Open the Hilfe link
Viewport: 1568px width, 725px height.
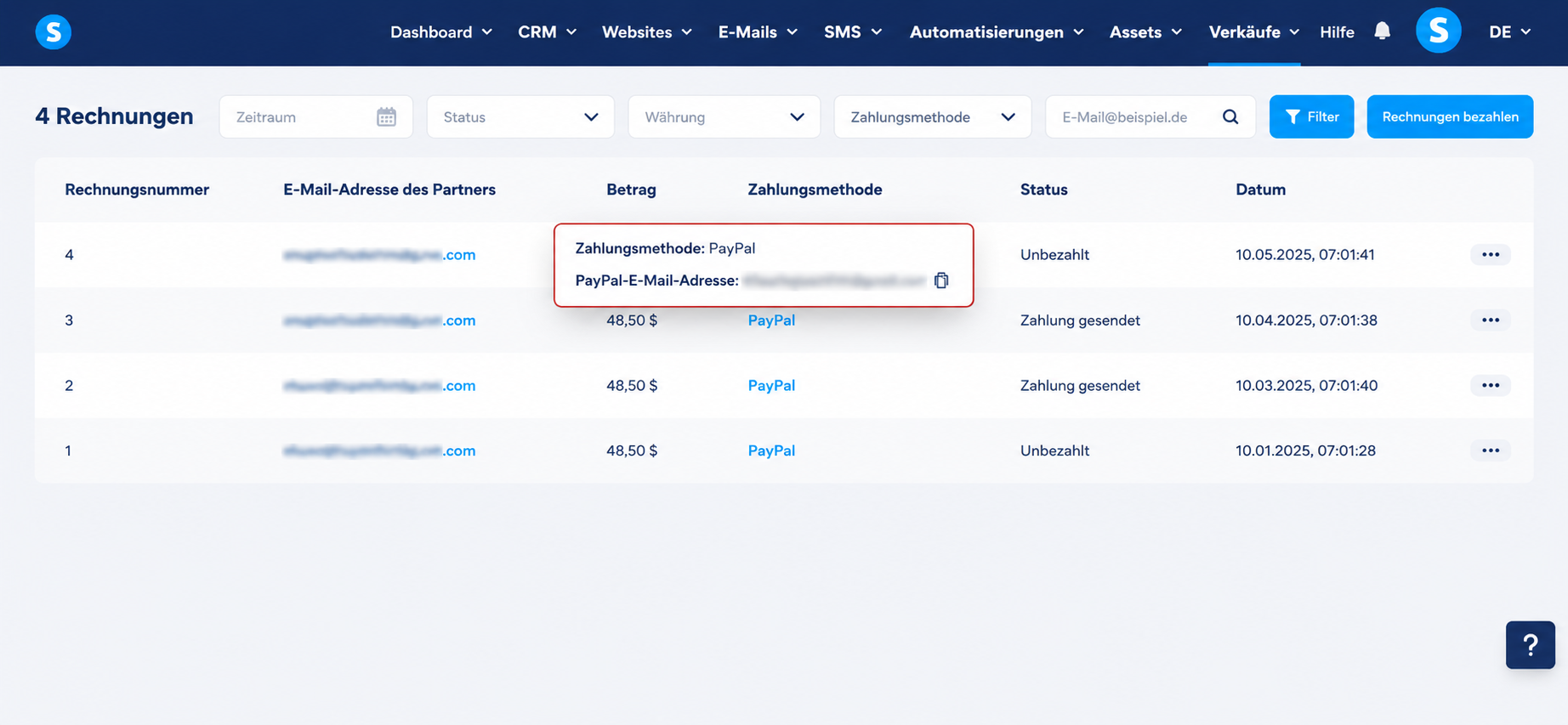click(1337, 31)
